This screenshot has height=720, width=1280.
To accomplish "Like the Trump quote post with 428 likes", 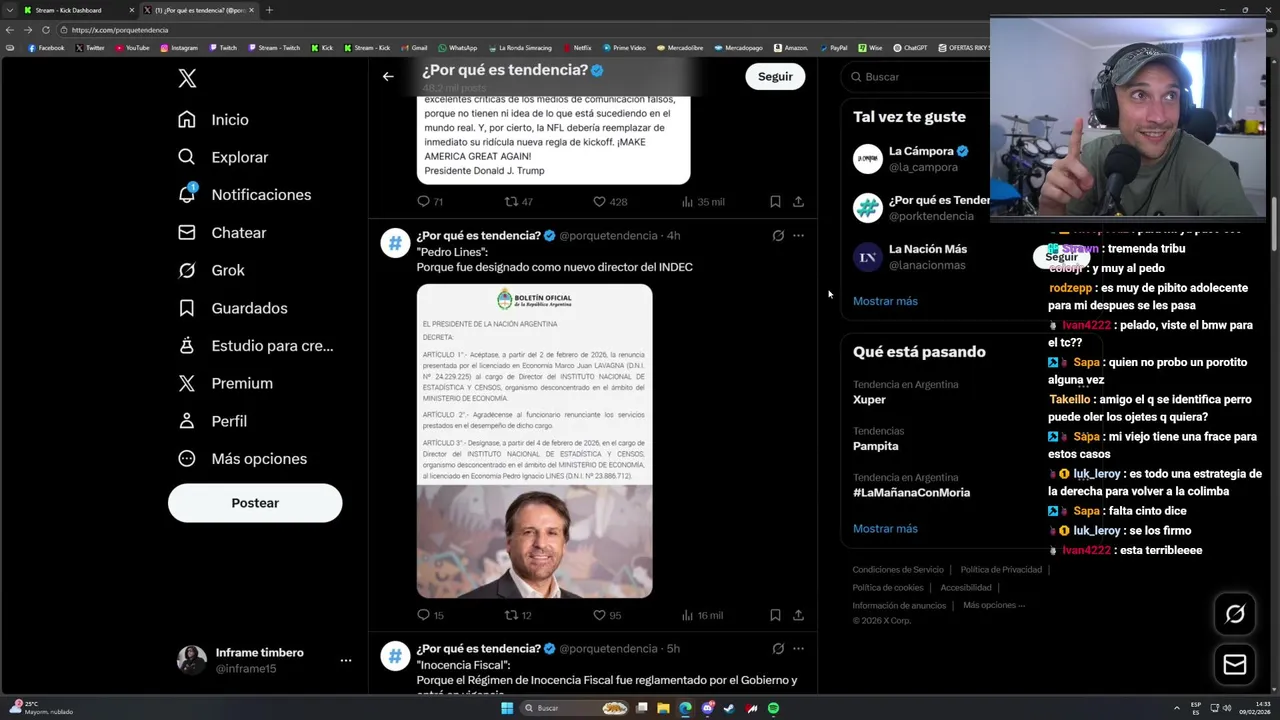I will [599, 201].
